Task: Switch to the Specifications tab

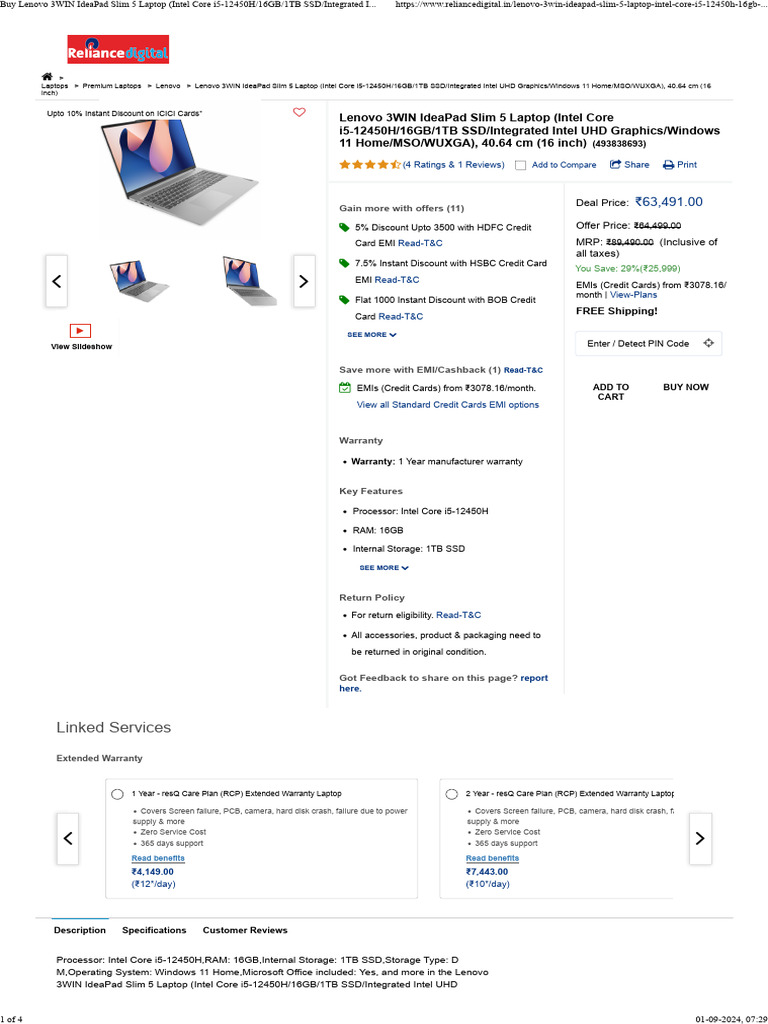Action: [154, 930]
